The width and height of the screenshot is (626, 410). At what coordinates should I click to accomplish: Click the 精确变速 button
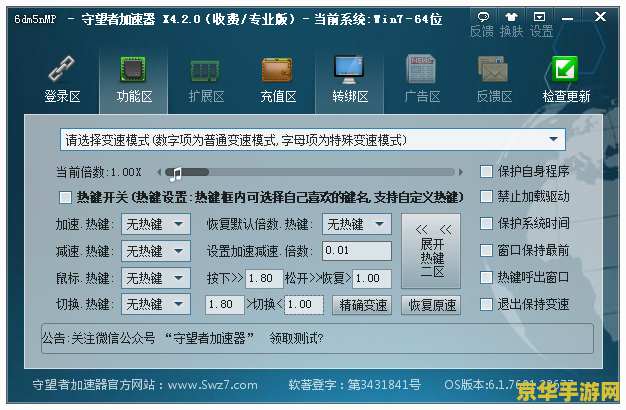(x=362, y=305)
